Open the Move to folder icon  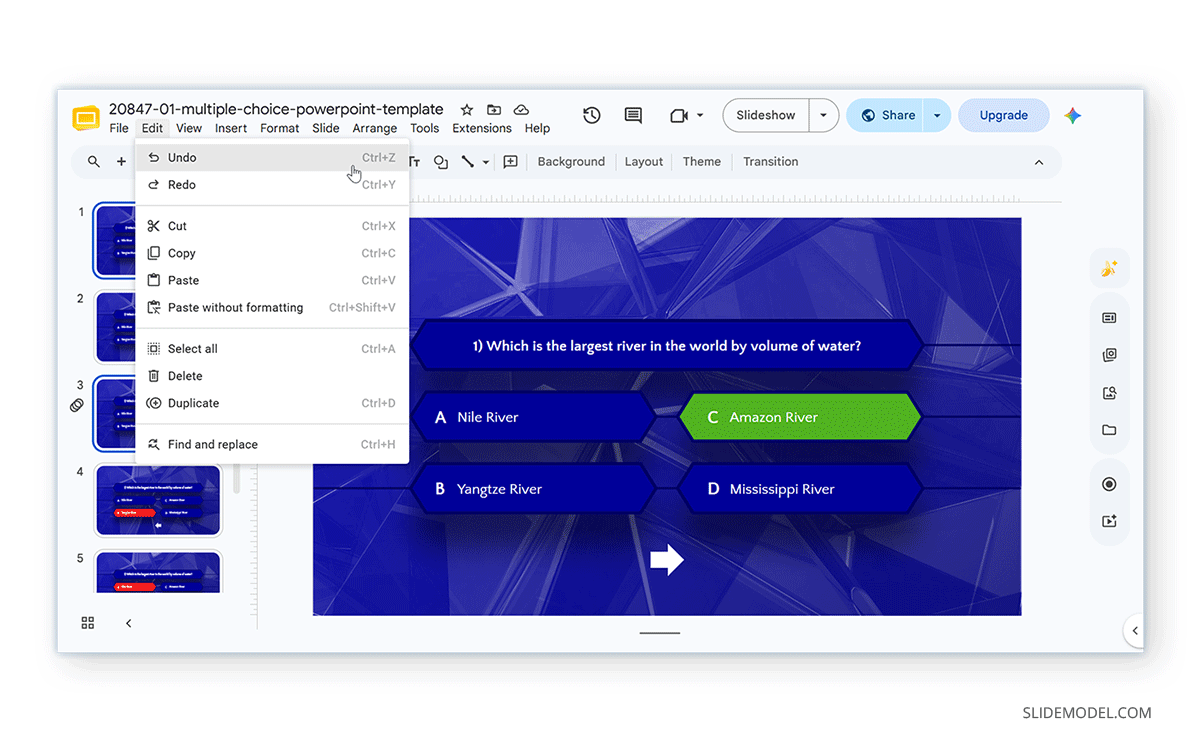[x=494, y=110]
